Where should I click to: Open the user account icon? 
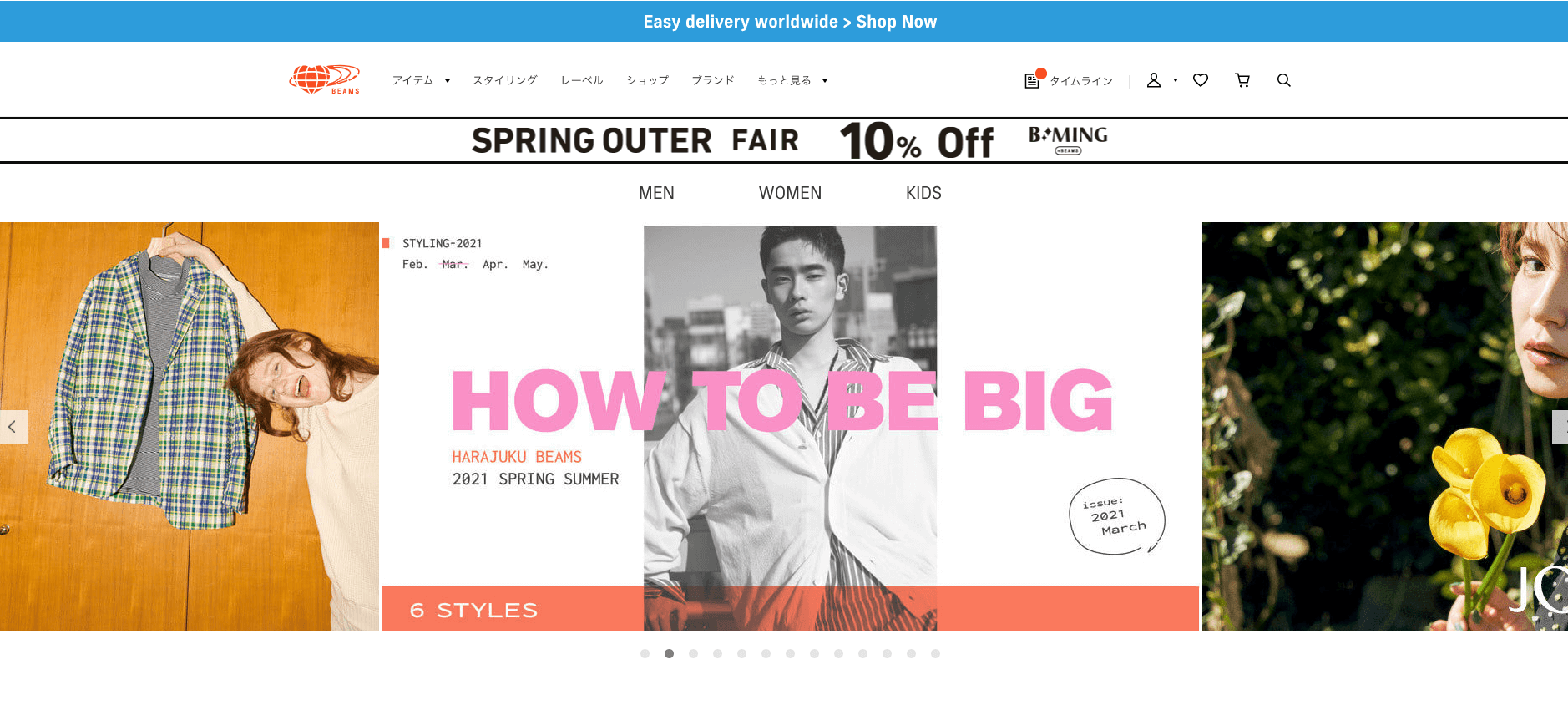(1154, 80)
